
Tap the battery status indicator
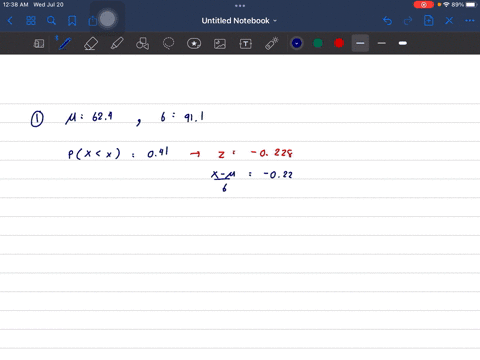[x=465, y=5]
